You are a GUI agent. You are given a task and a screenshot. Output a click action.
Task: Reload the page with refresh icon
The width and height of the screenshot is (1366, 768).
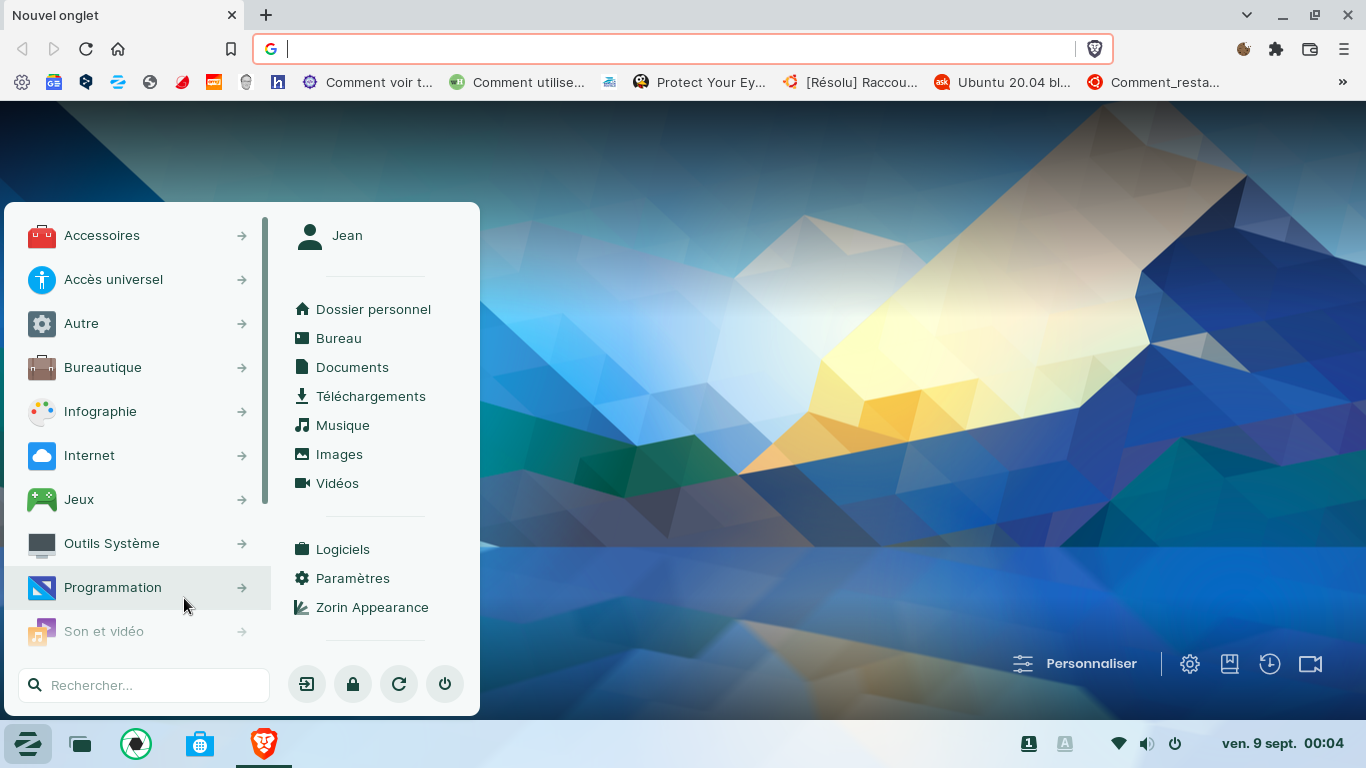pos(86,49)
